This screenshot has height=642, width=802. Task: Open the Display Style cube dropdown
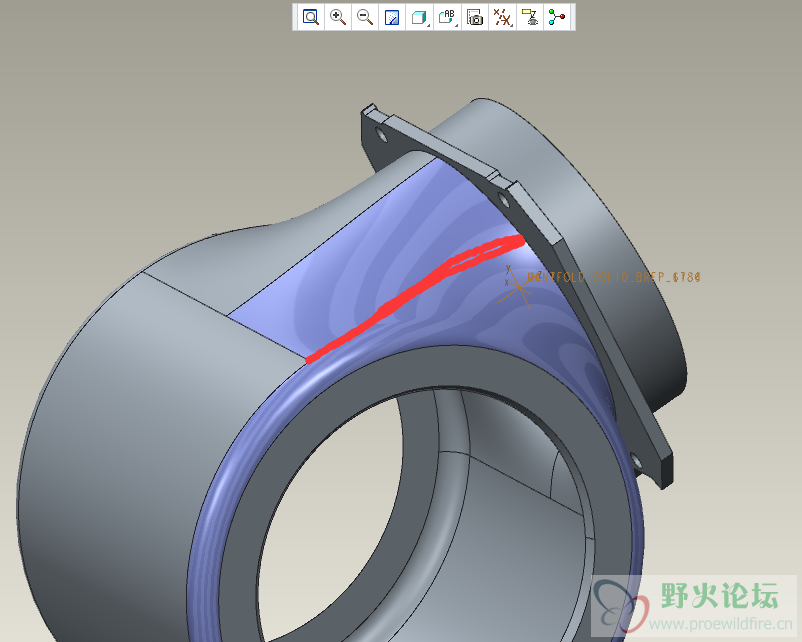click(x=419, y=17)
